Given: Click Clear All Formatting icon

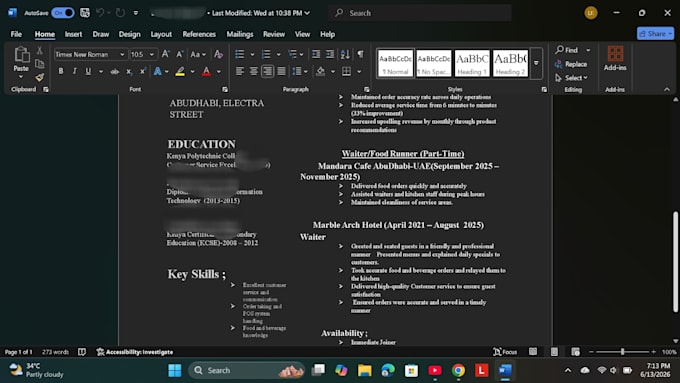Looking at the screenshot, I should 218,54.
